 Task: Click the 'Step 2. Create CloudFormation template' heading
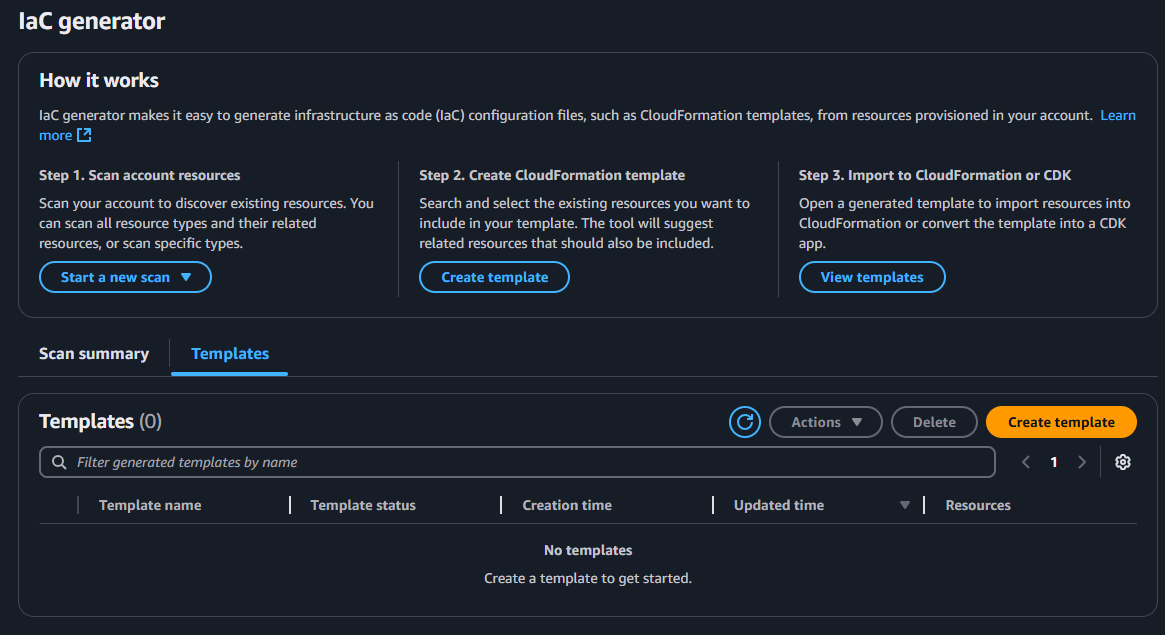552,175
